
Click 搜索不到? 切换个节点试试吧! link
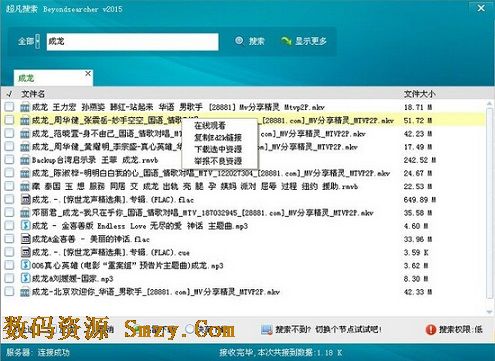[328, 329]
